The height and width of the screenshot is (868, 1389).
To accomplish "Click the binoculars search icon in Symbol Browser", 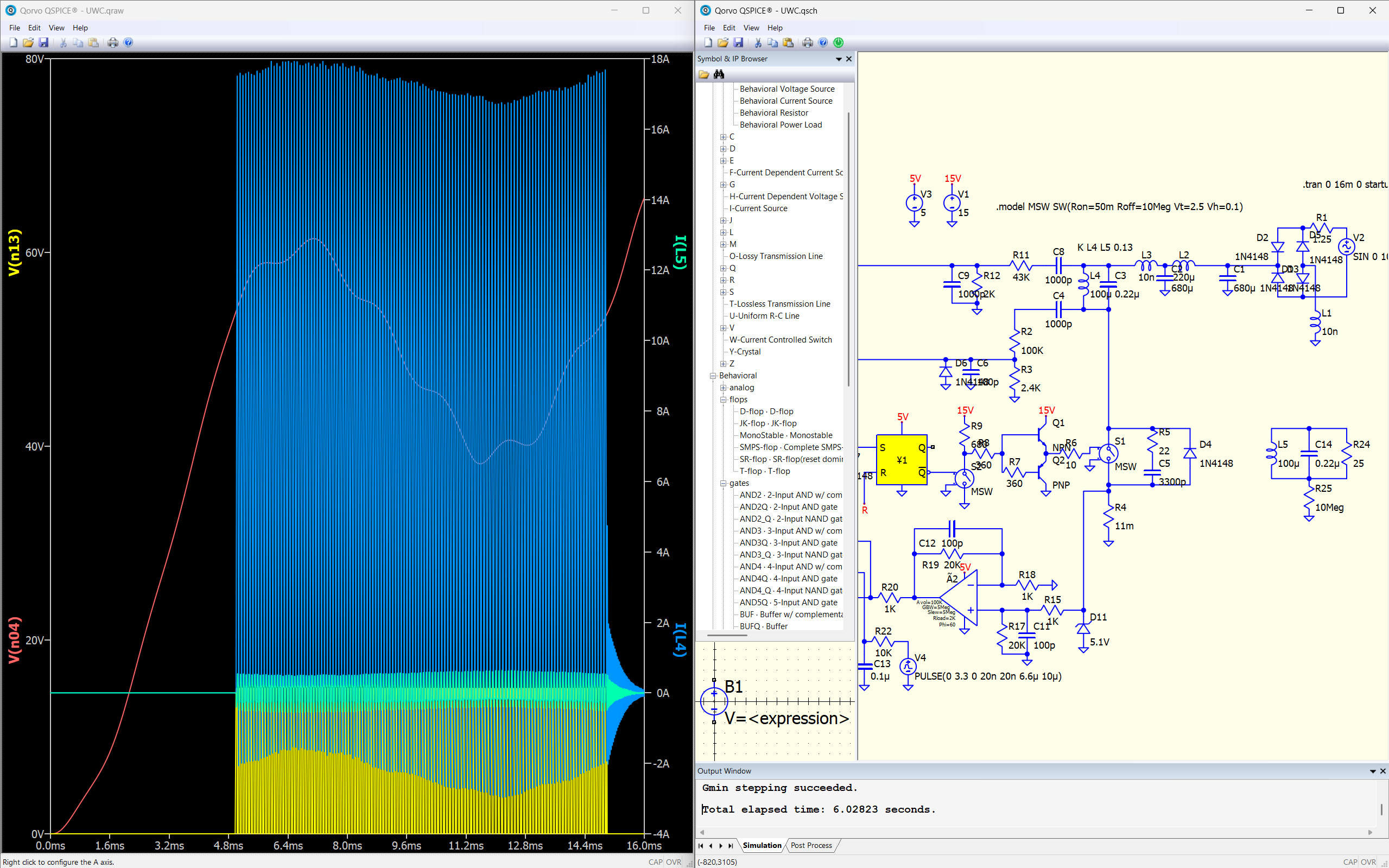I will [x=719, y=74].
